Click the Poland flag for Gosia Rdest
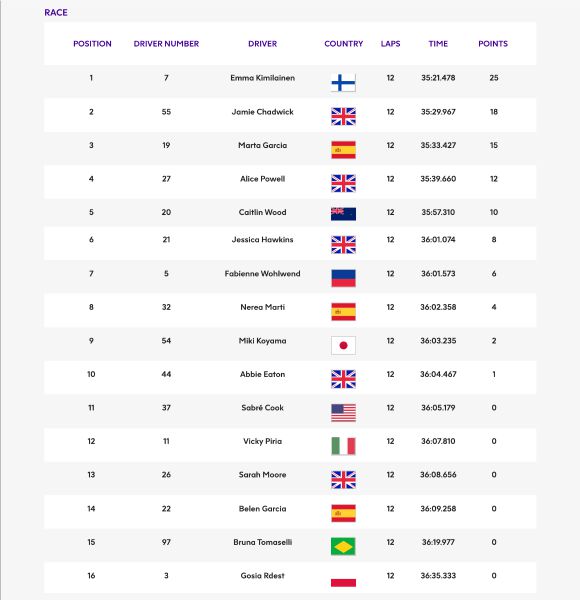This screenshot has height=600, width=580. coord(343,579)
